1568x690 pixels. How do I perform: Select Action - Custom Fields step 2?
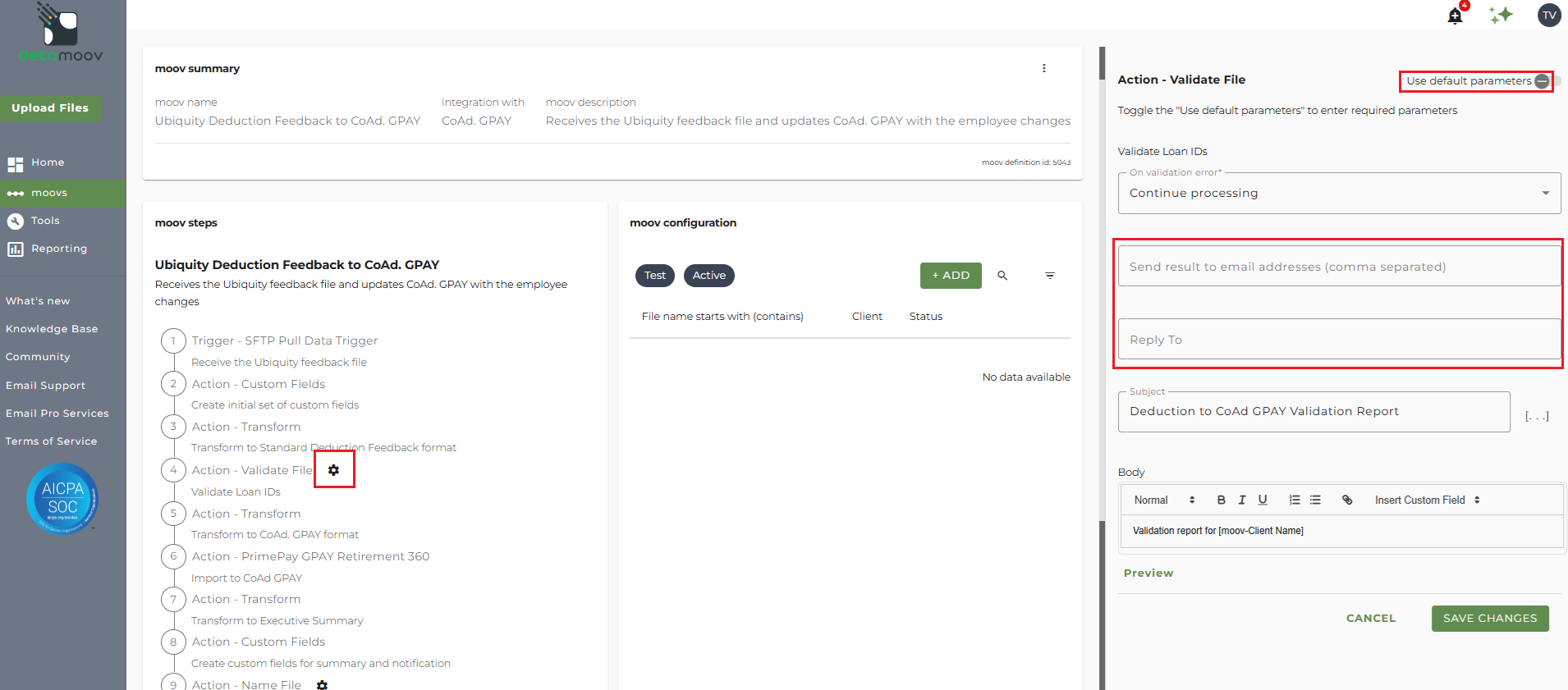tap(259, 384)
